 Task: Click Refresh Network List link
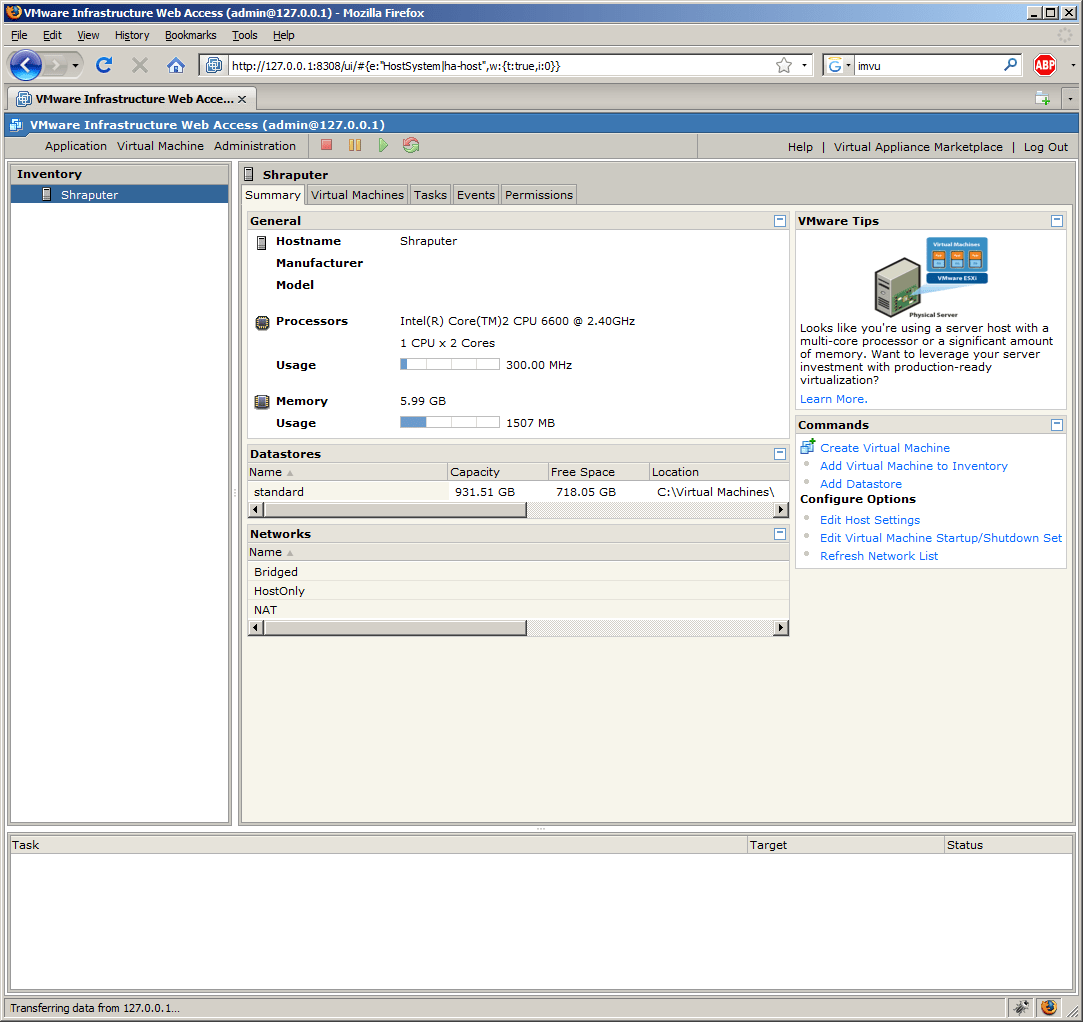point(879,555)
